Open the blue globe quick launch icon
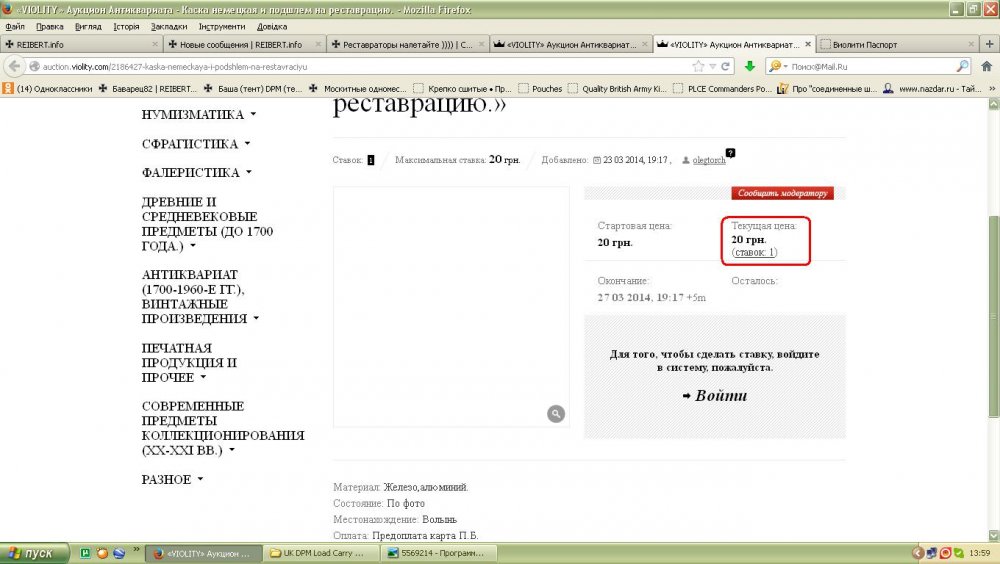This screenshot has height=564, width=1000. (x=119, y=553)
